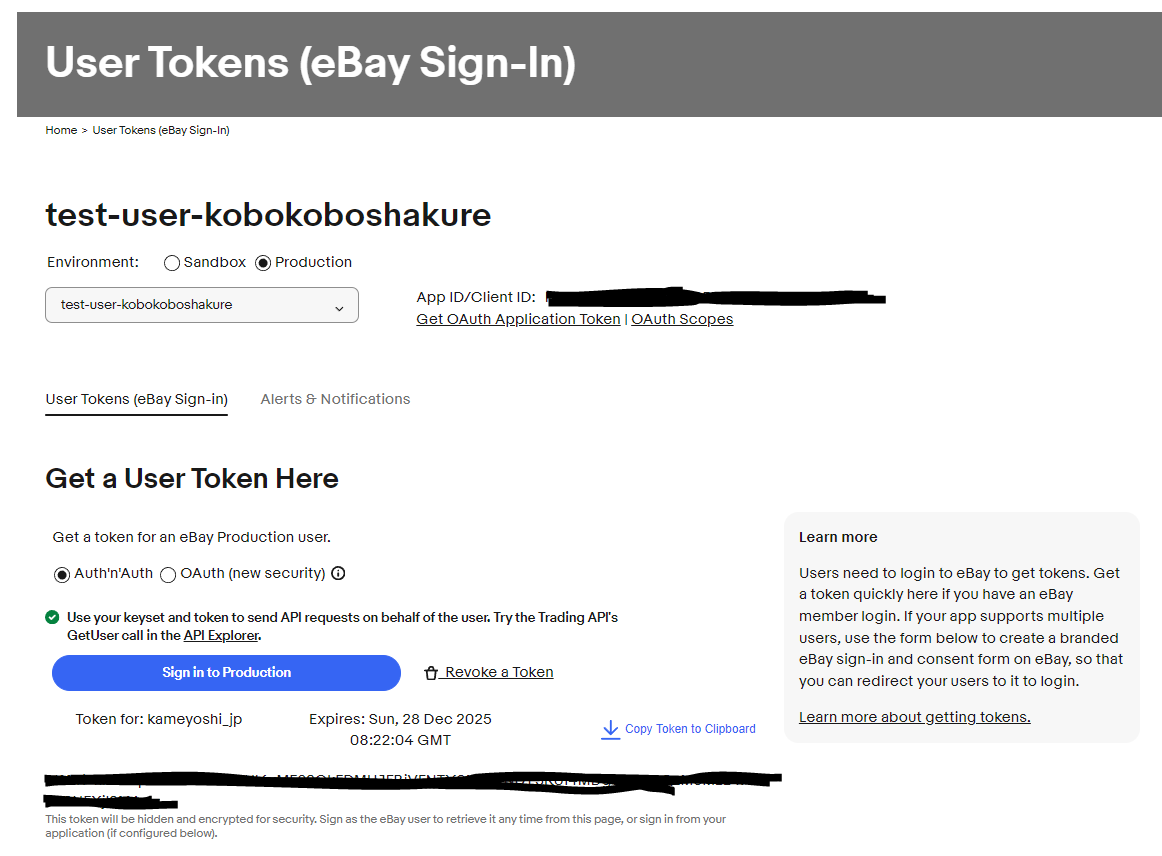1162x856 pixels.
Task: Click the chevron arrow on keyset selector
Action: pyautogui.click(x=338, y=307)
